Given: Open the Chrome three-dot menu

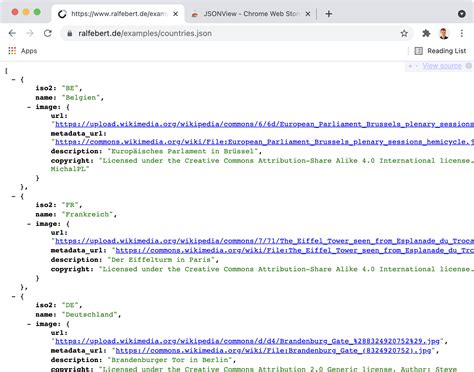Looking at the screenshot, I should coord(462,33).
